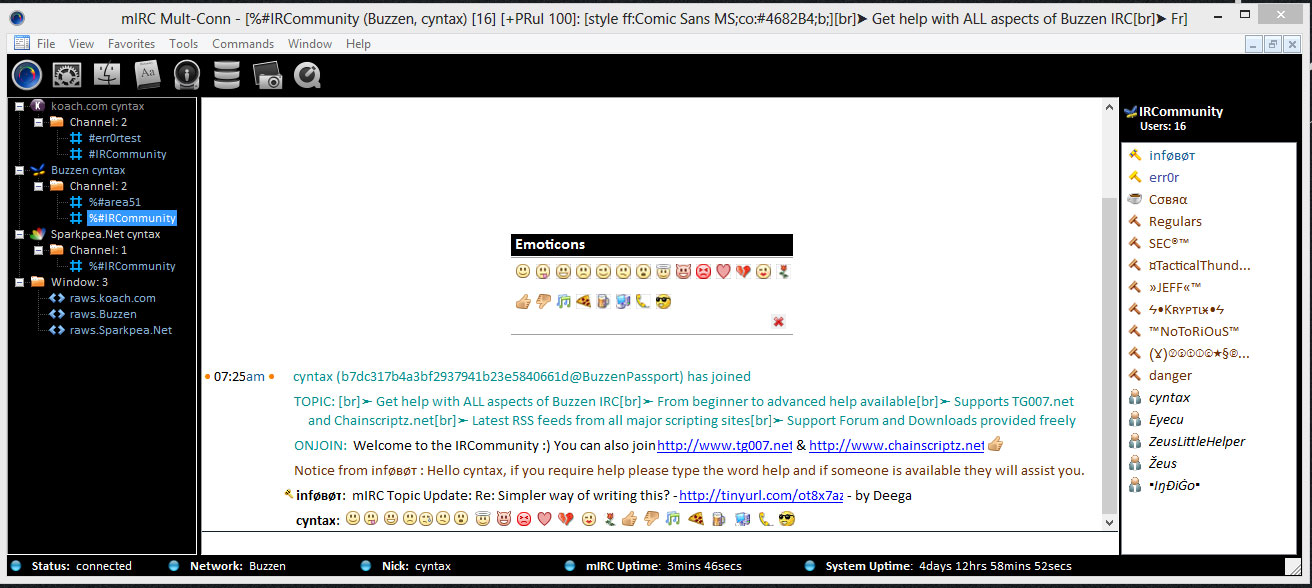Pick the red angry emoticon in Emoticons panel
This screenshot has height=588, width=1312.
(703, 271)
